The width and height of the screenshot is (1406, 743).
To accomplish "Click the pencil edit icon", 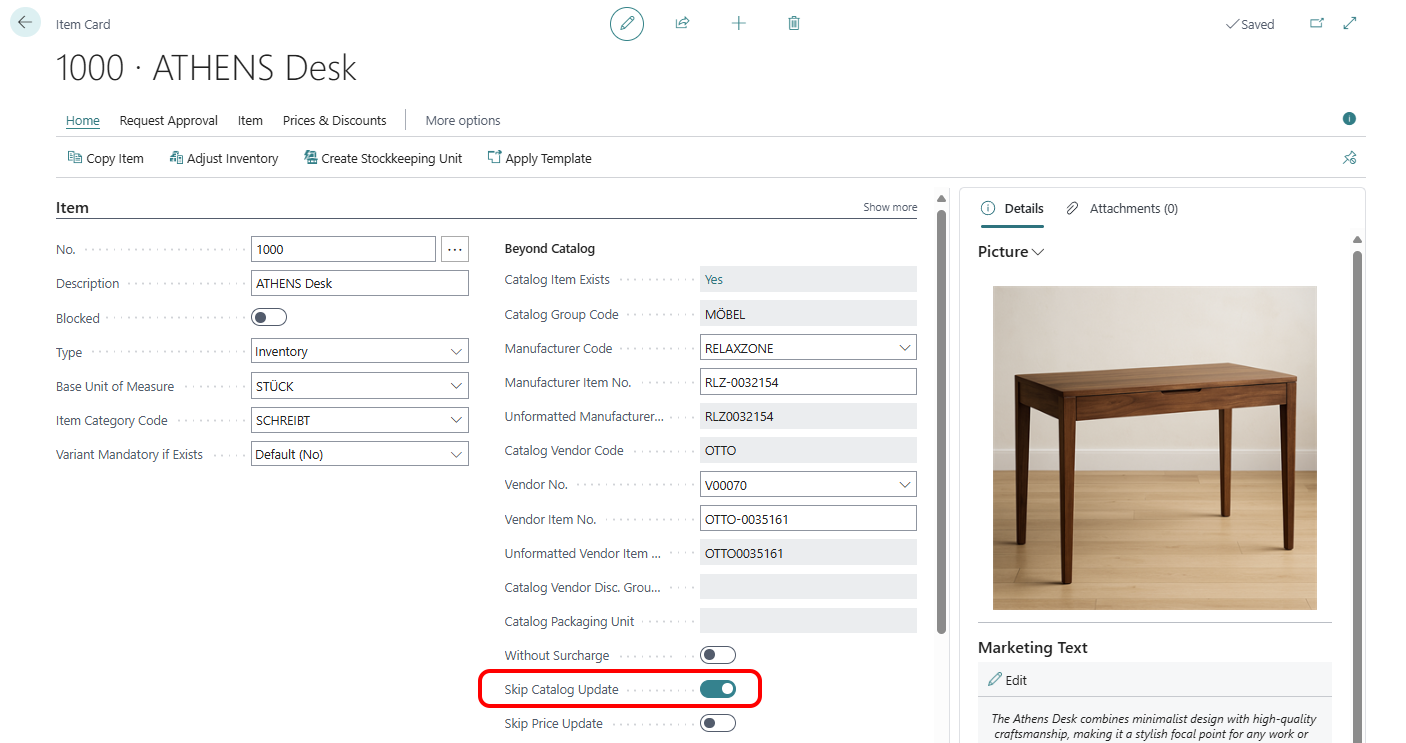I will pos(627,23).
